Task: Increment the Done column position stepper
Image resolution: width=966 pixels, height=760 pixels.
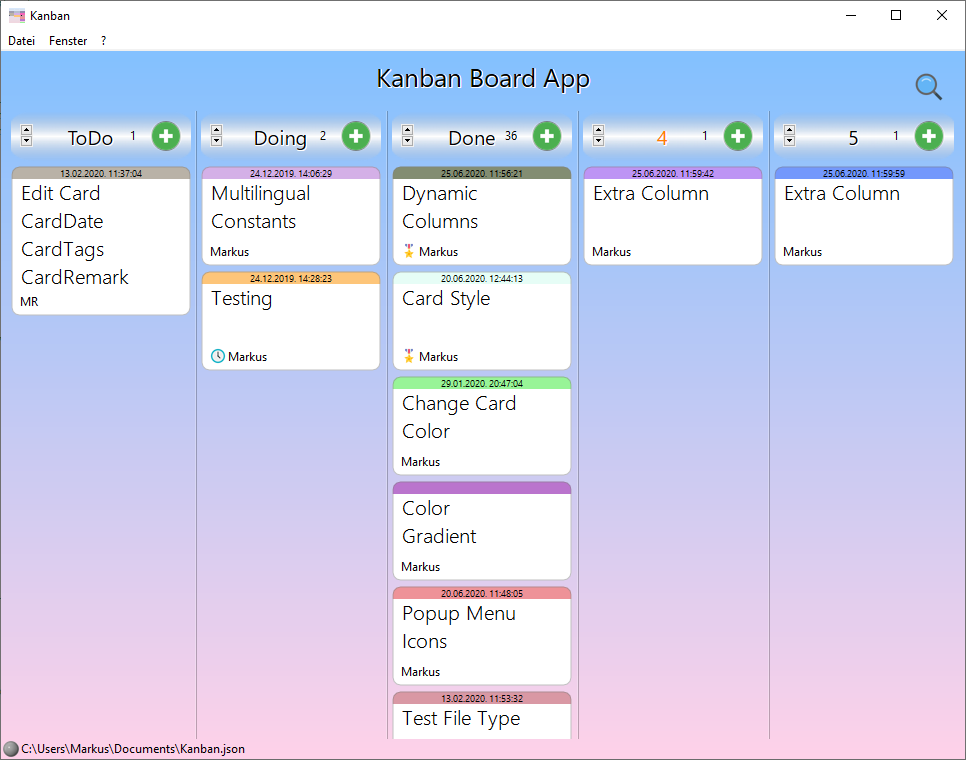Action: (x=407, y=131)
